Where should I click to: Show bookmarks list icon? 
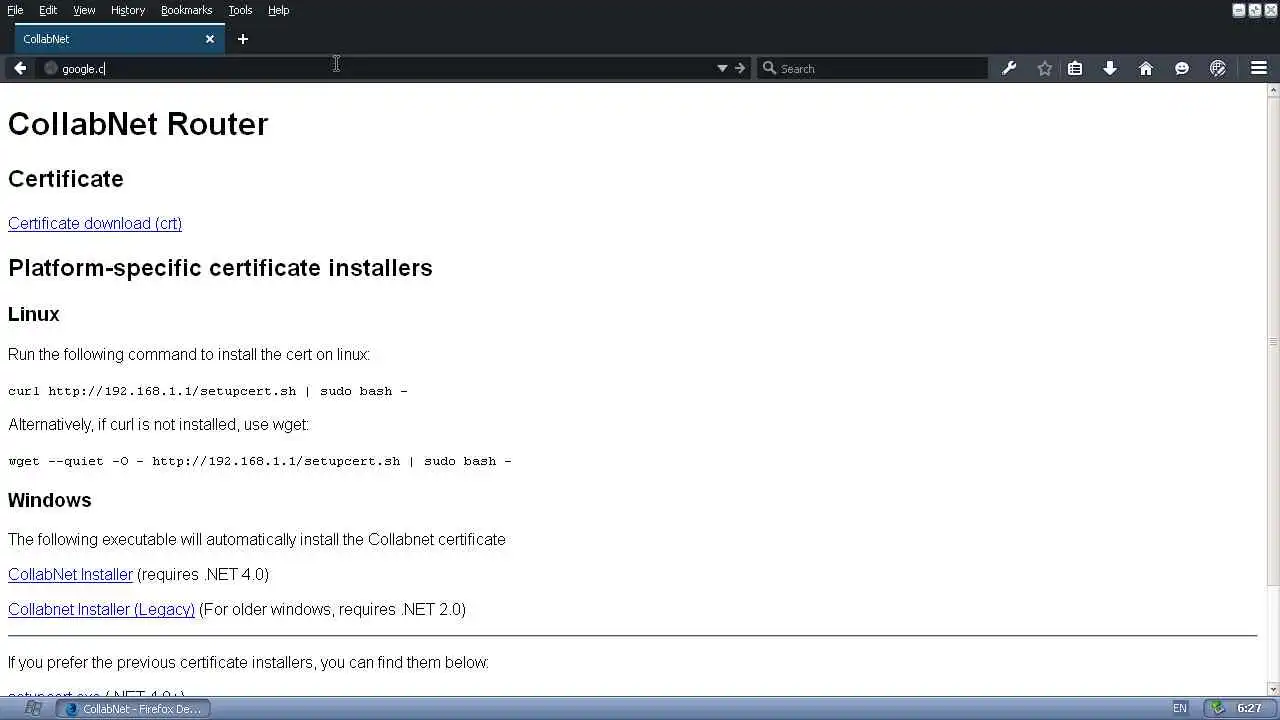1075,68
